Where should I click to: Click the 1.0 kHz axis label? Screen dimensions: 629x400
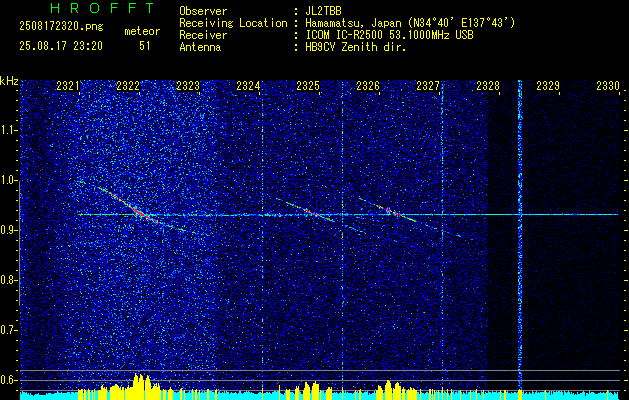(8, 180)
